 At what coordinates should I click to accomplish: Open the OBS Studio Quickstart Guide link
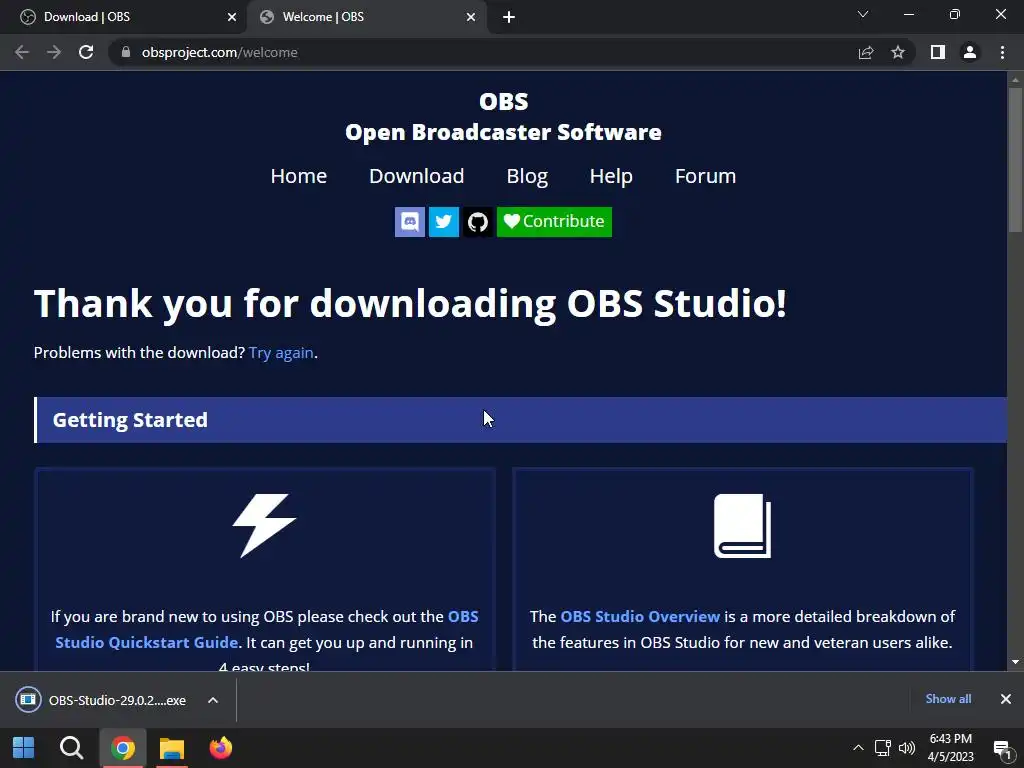[x=266, y=630]
